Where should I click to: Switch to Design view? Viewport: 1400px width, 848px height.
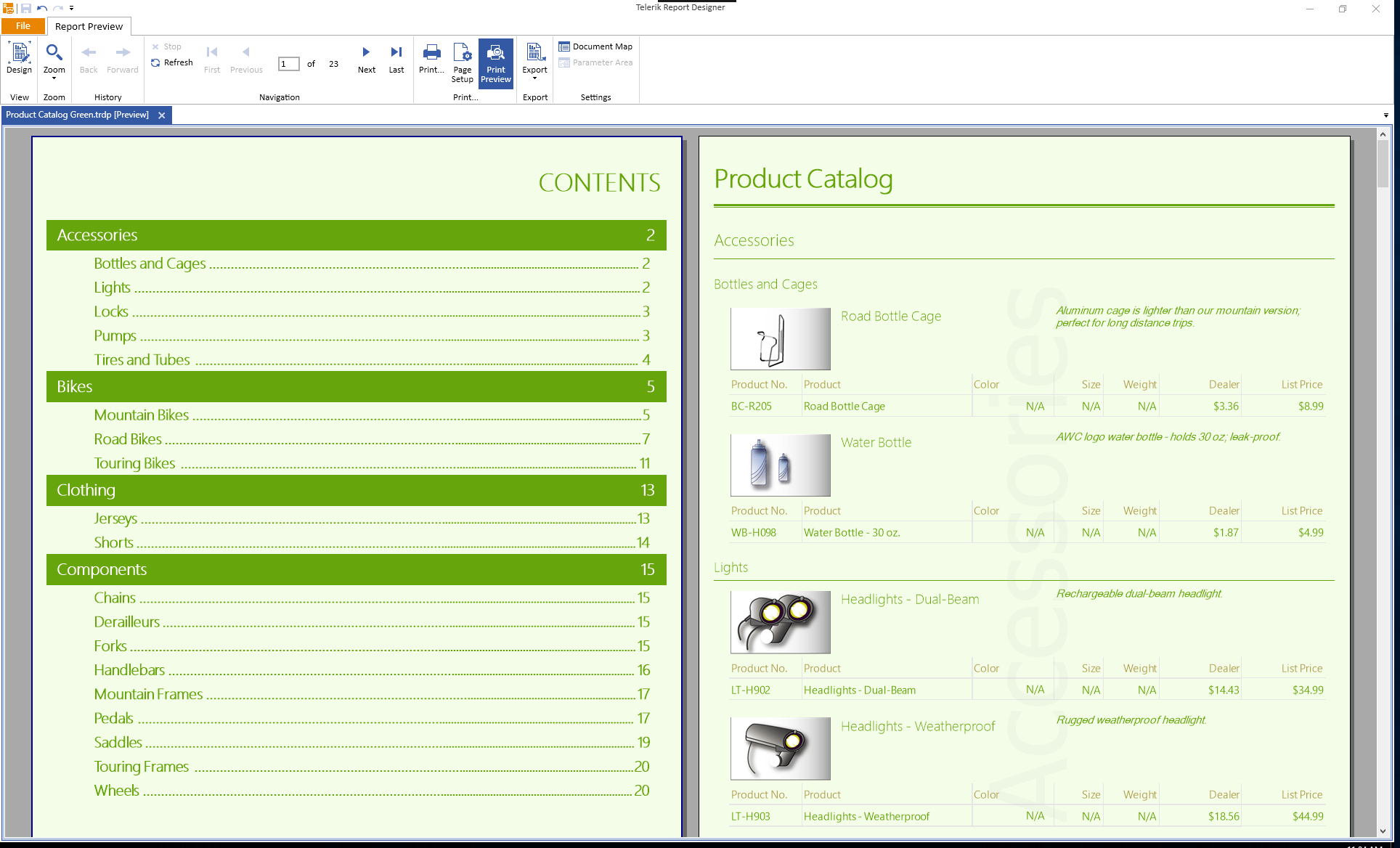click(x=19, y=60)
